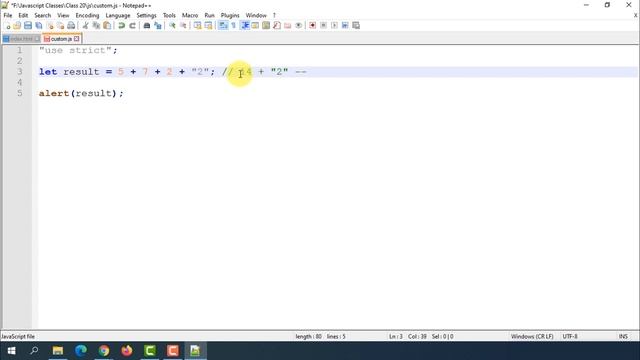Undo the last edit with the toolbar arrow

coord(121,26)
